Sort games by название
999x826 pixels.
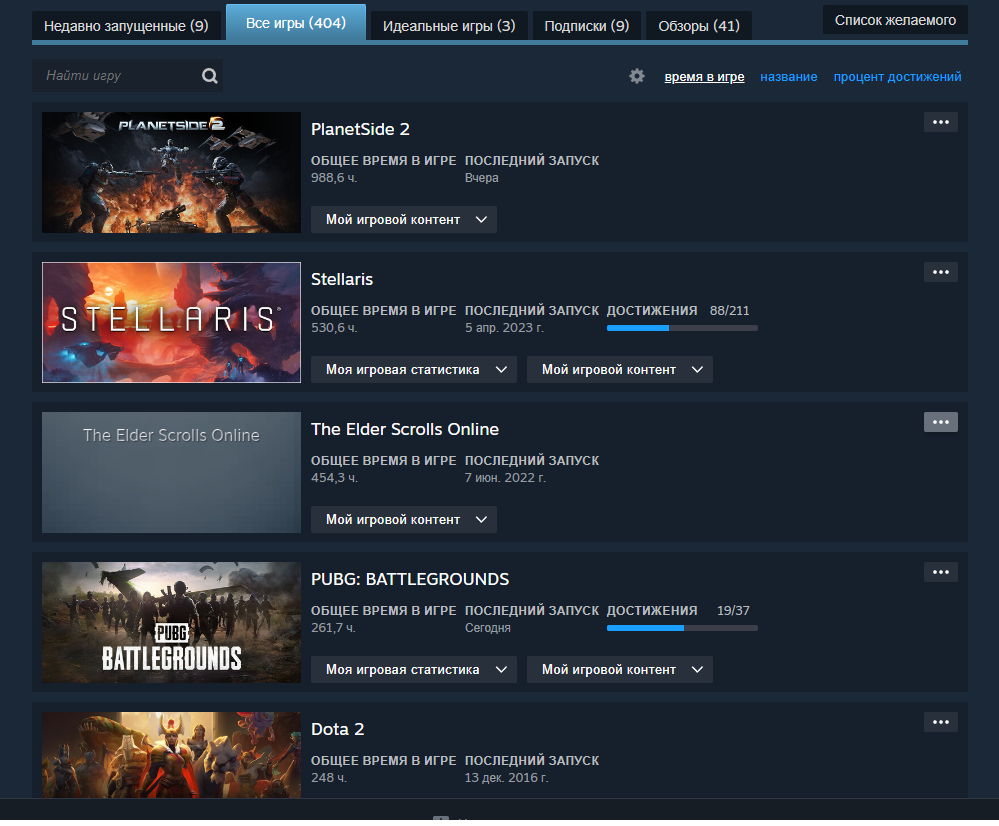click(x=789, y=77)
